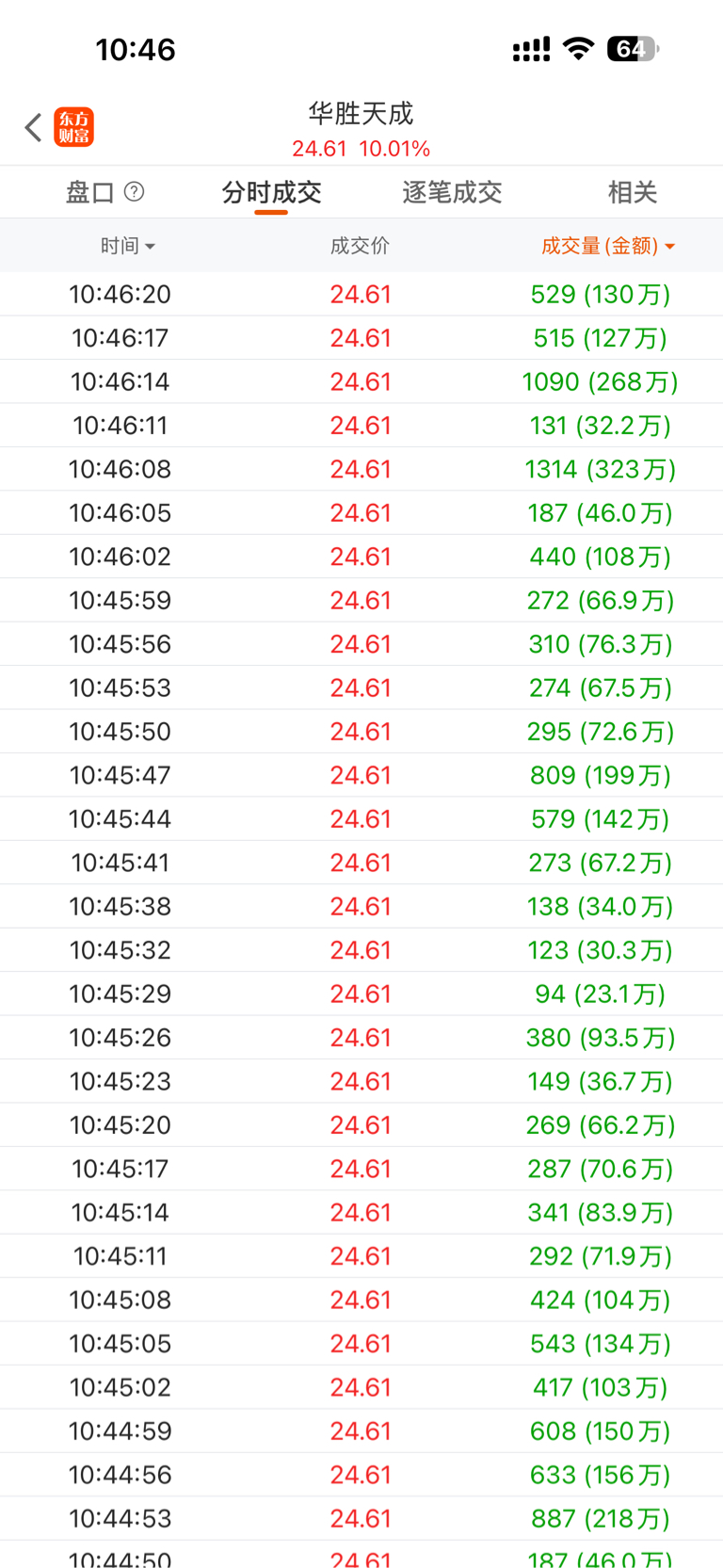Tap the 24.61 10.01% price summary
The height and width of the screenshot is (1568, 723).
click(x=361, y=149)
